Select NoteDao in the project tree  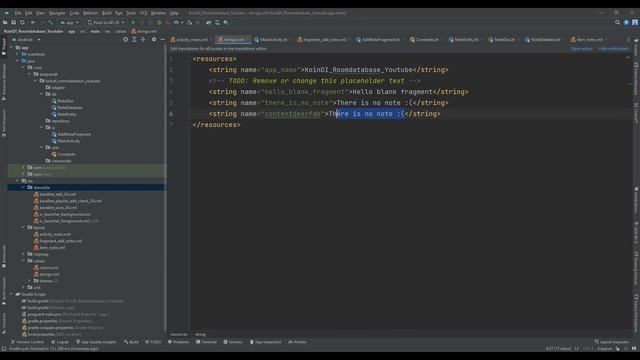(65, 101)
